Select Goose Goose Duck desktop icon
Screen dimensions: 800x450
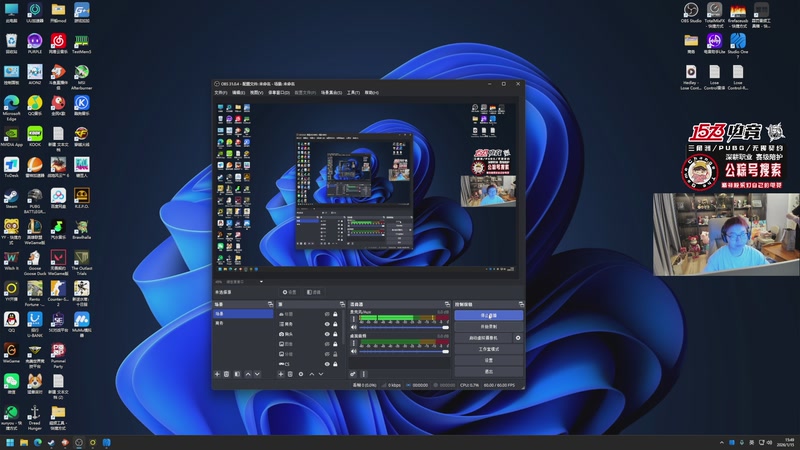coord(35,262)
